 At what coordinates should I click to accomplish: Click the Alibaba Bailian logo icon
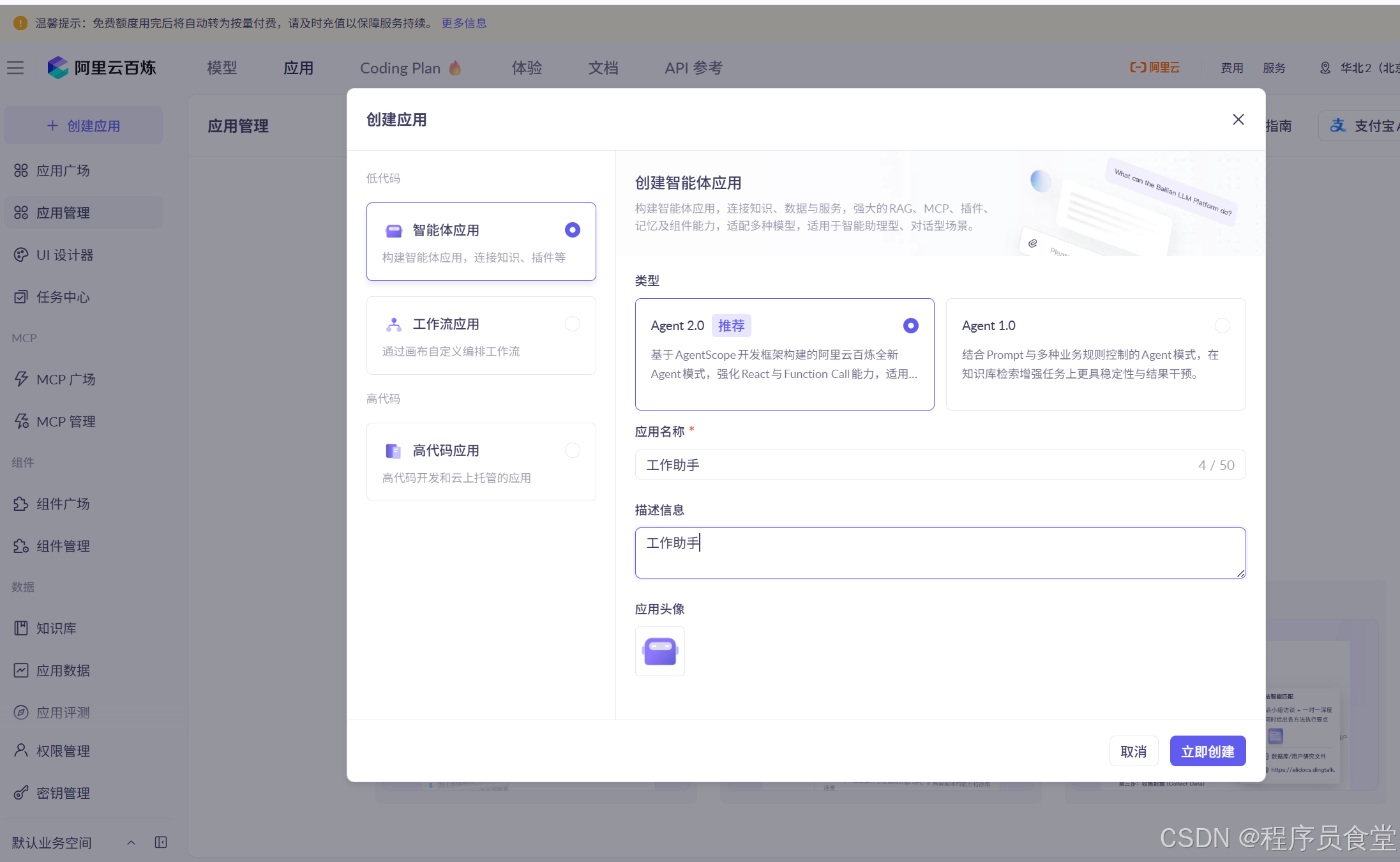pyautogui.click(x=57, y=68)
